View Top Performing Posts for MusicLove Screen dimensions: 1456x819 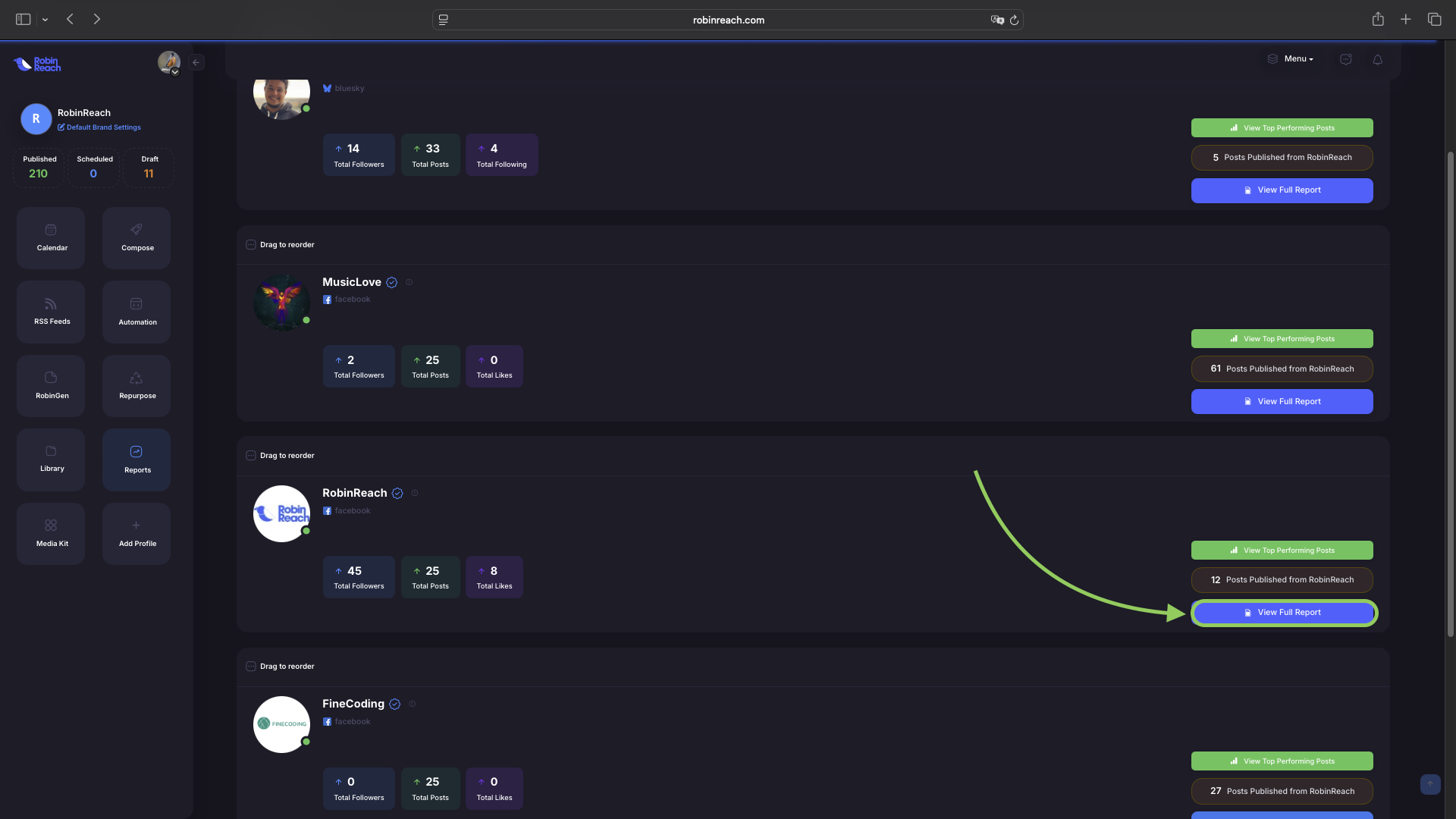[x=1282, y=339]
